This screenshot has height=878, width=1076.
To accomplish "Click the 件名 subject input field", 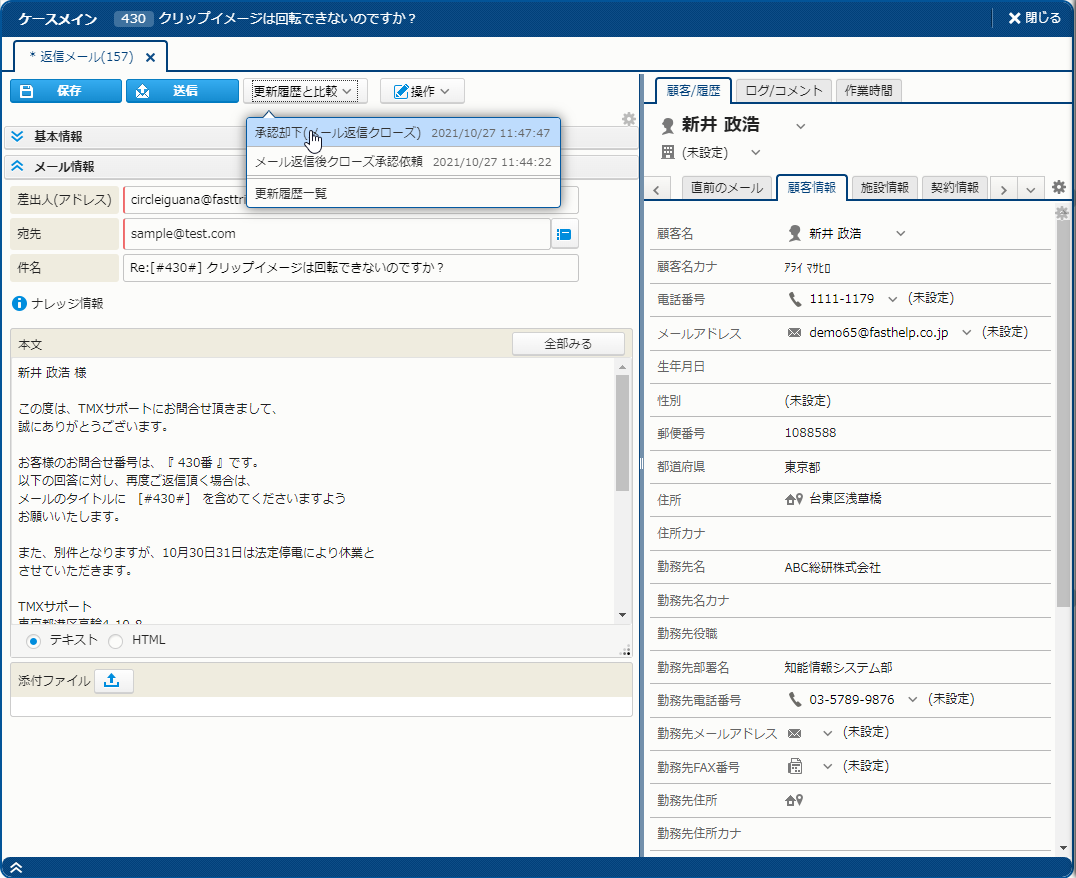I will tap(350, 268).
